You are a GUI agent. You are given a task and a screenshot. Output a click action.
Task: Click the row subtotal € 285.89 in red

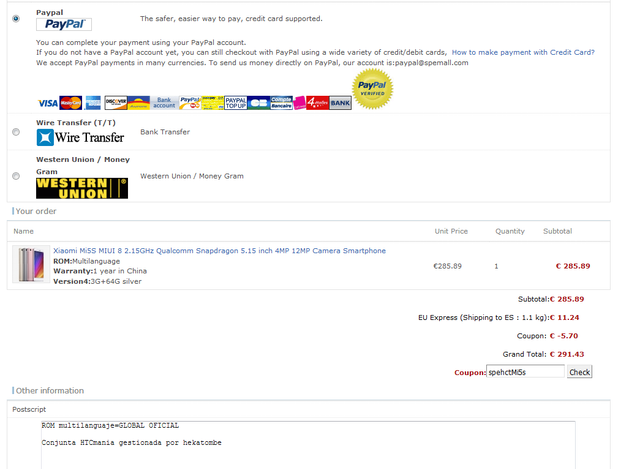pyautogui.click(x=573, y=266)
